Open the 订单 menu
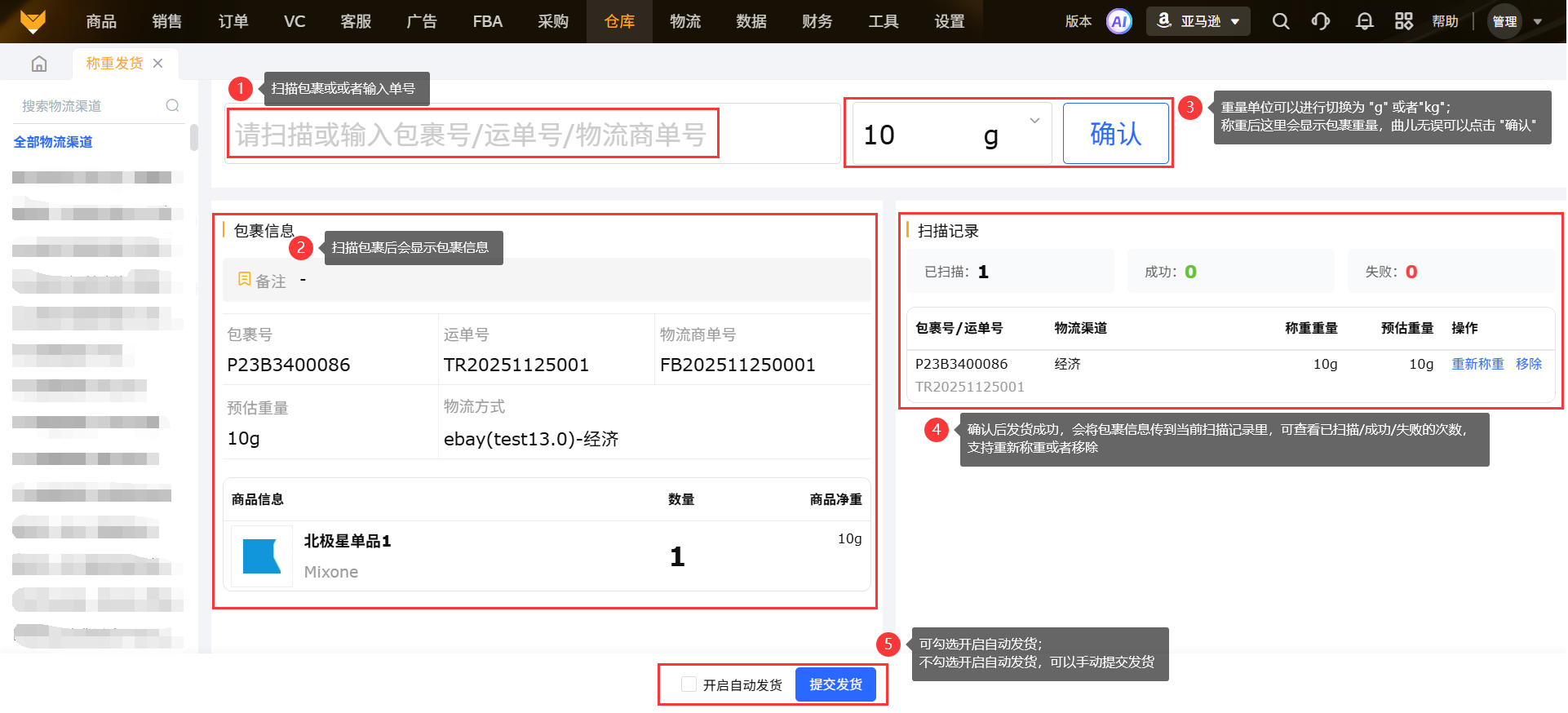 233,22
